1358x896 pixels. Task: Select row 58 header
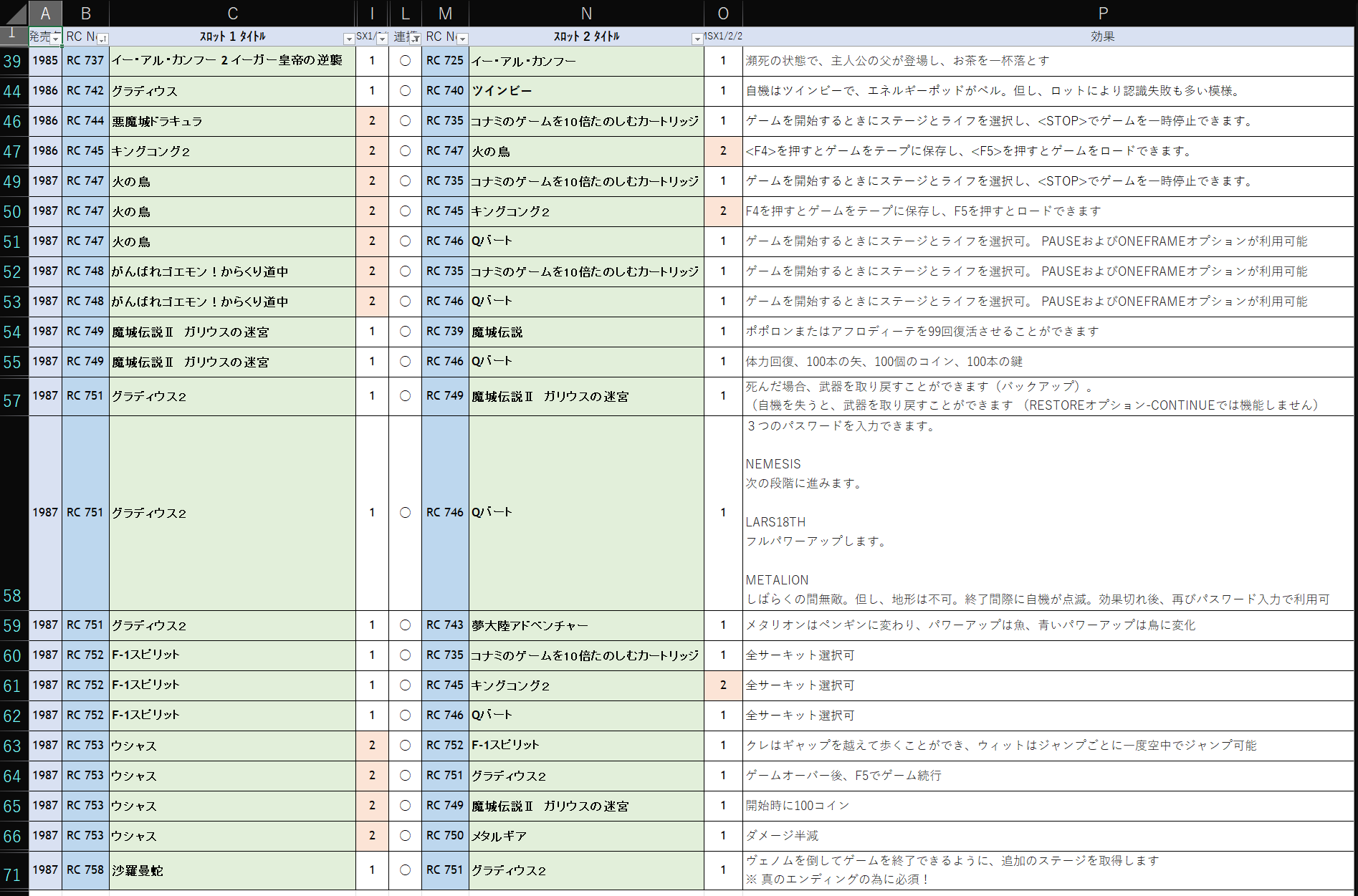point(14,513)
